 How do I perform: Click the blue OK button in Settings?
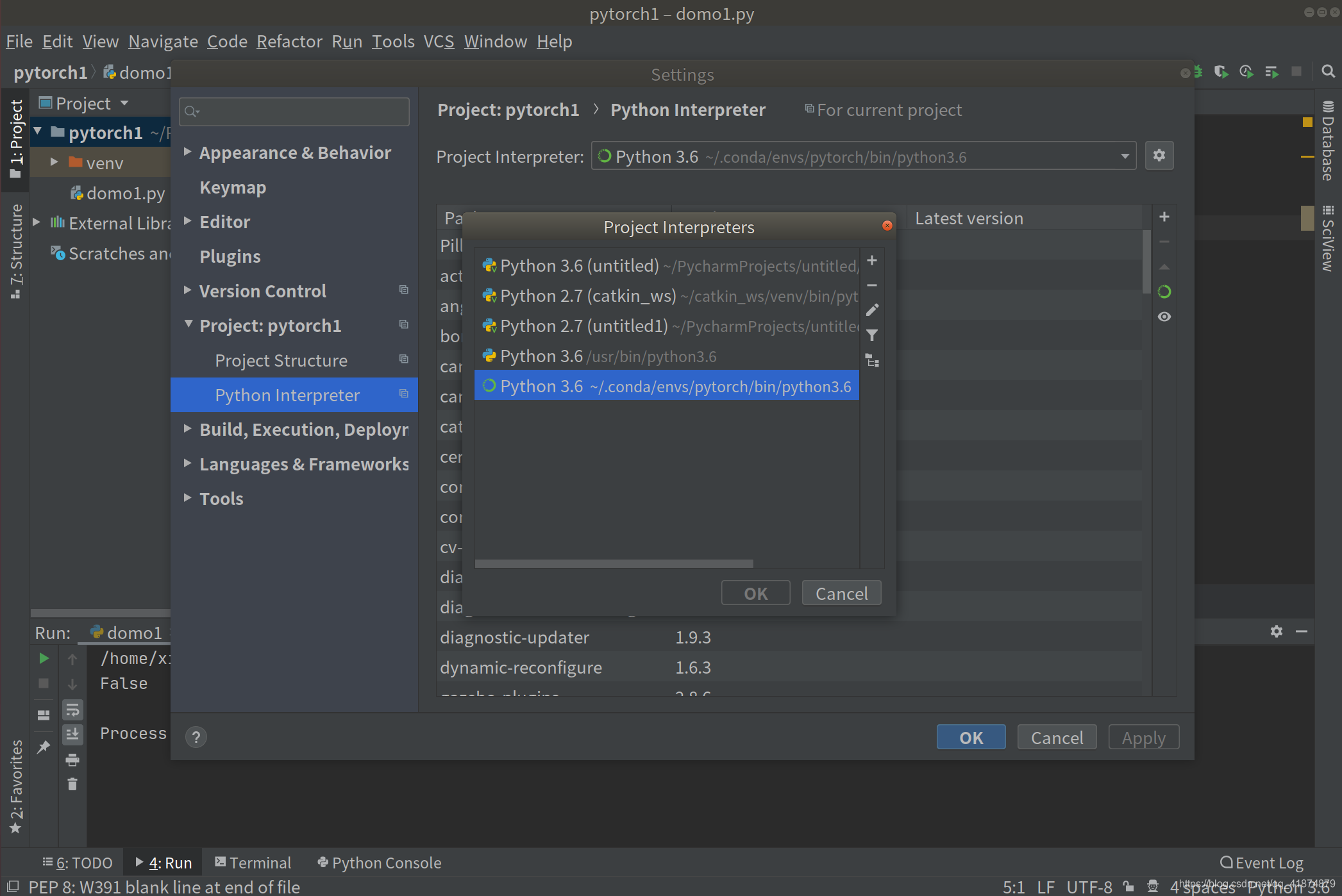pyautogui.click(x=970, y=738)
